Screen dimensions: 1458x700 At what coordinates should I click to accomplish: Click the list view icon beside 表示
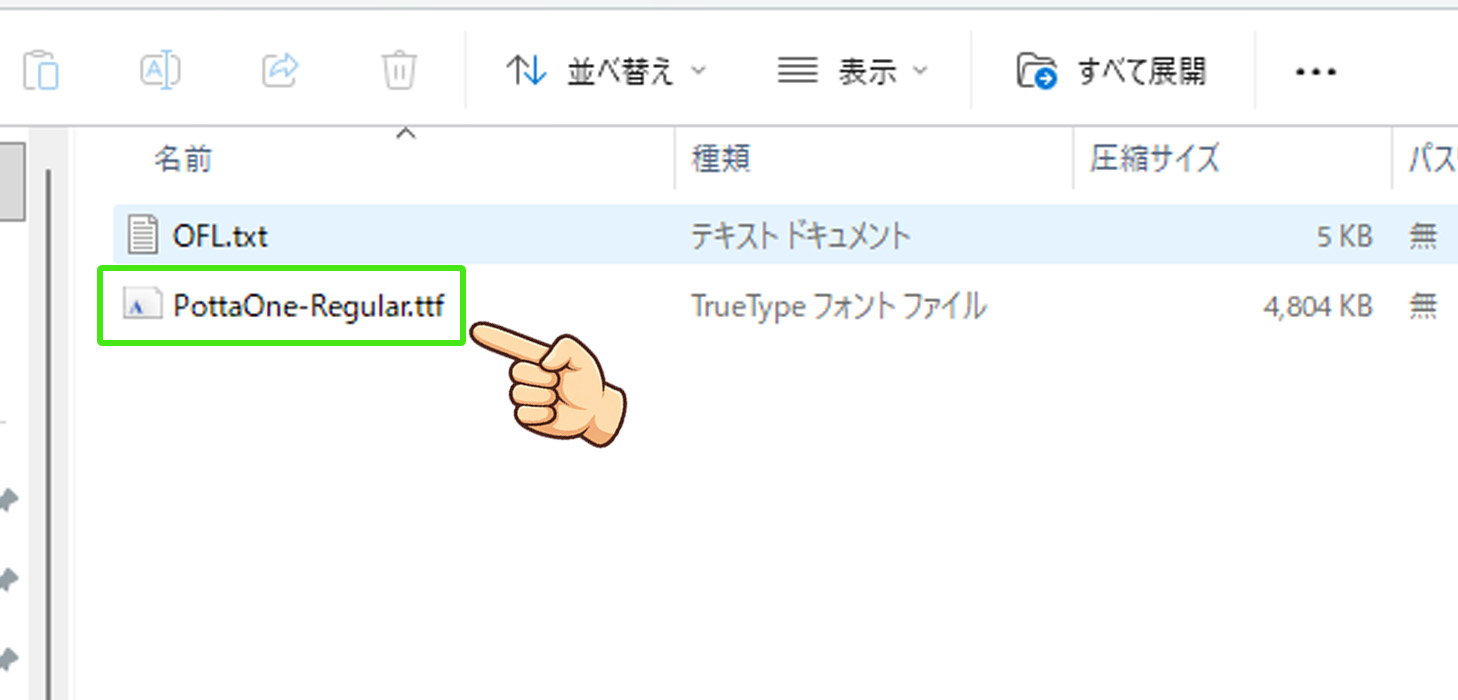coord(797,70)
